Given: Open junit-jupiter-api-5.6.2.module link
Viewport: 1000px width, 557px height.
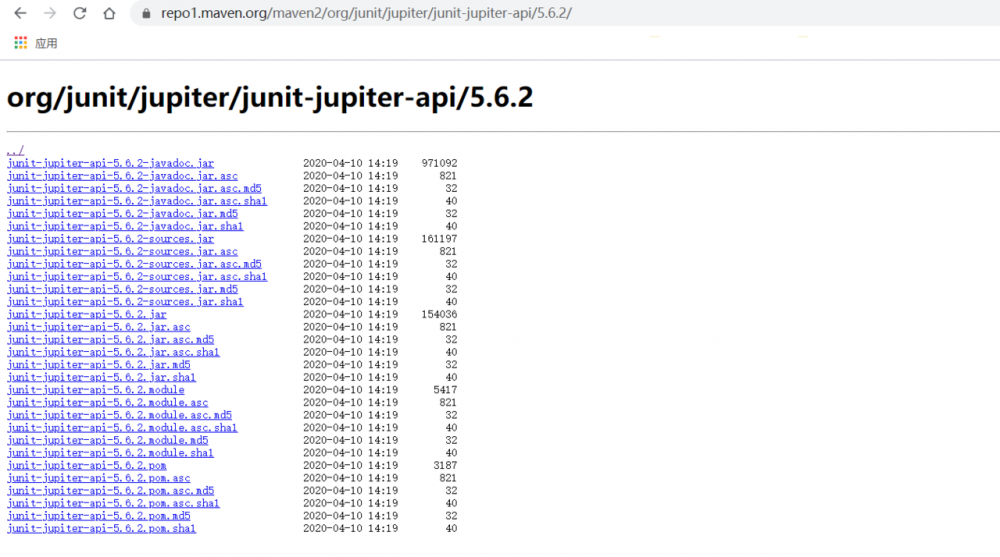Looking at the screenshot, I should 96,390.
